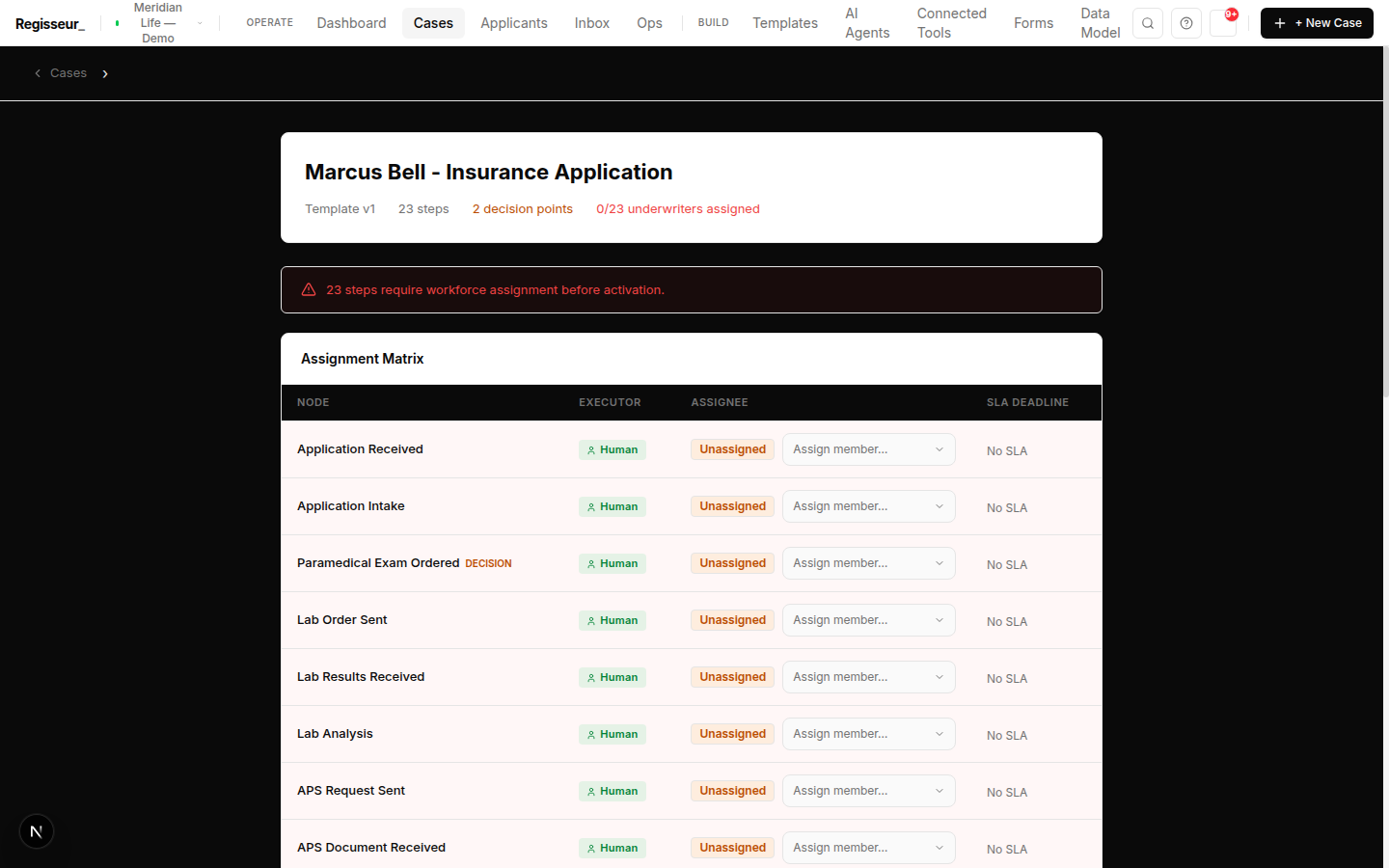
Task: Open Assign member dropdown for Application Intake
Action: (868, 506)
